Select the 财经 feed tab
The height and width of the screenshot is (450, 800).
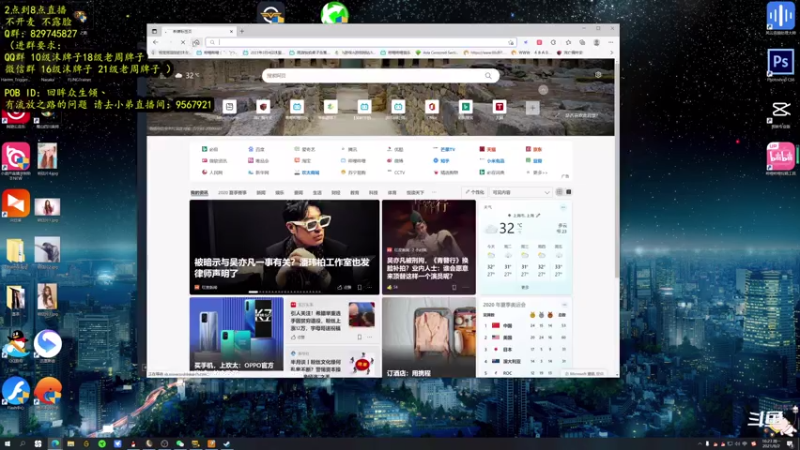pos(336,193)
